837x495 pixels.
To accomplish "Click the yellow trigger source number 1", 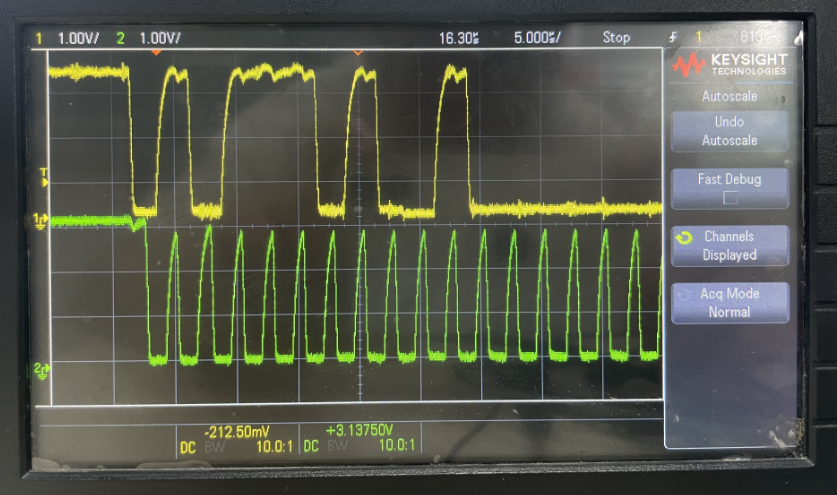I will 698,37.
